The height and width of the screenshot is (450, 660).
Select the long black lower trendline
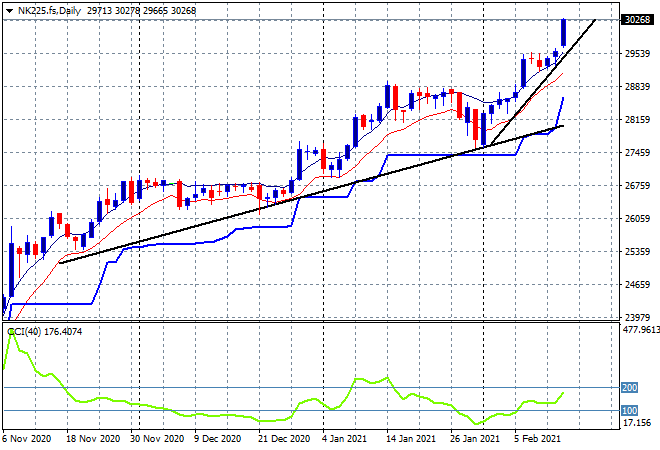(311, 194)
